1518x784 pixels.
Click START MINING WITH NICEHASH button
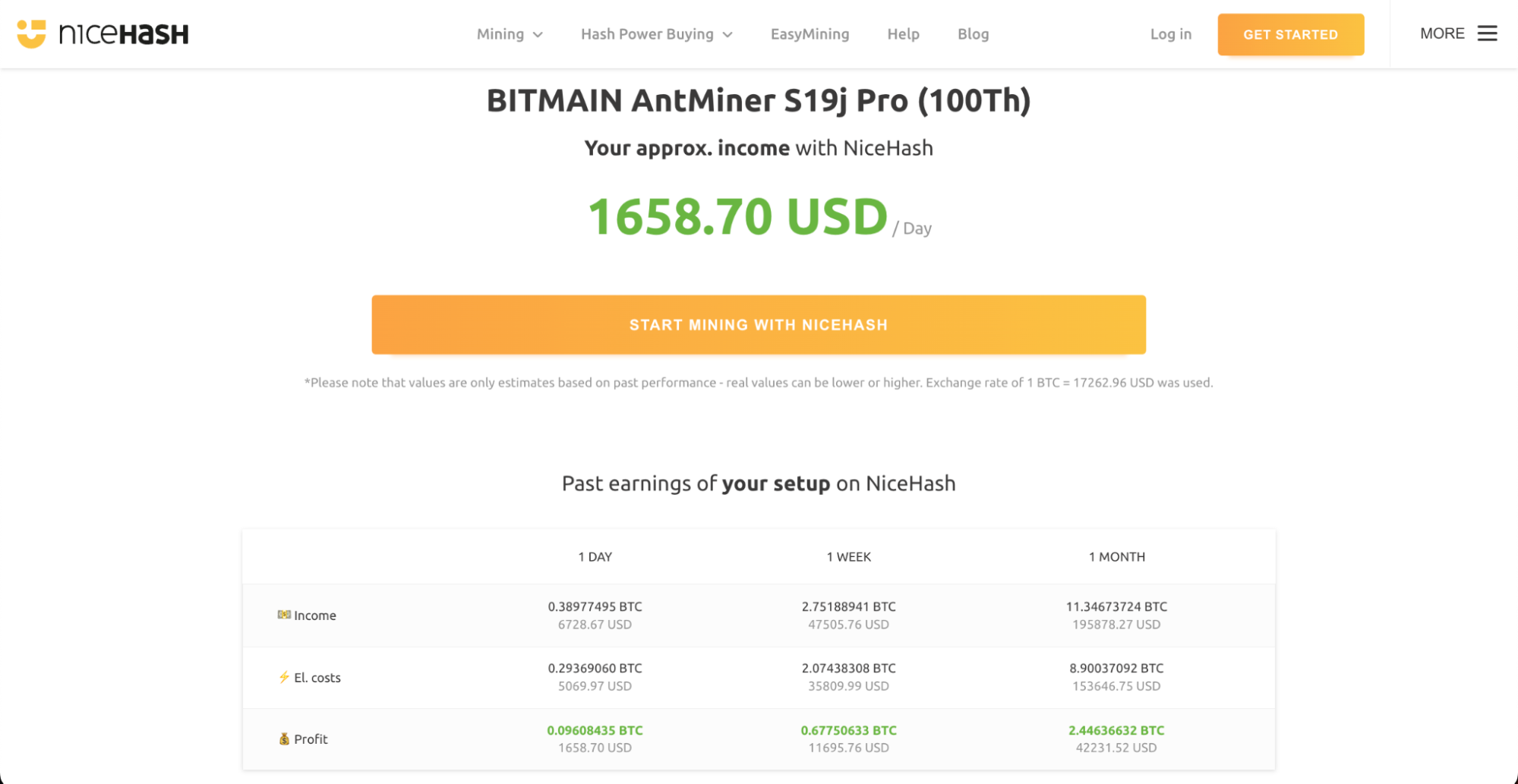pos(759,325)
